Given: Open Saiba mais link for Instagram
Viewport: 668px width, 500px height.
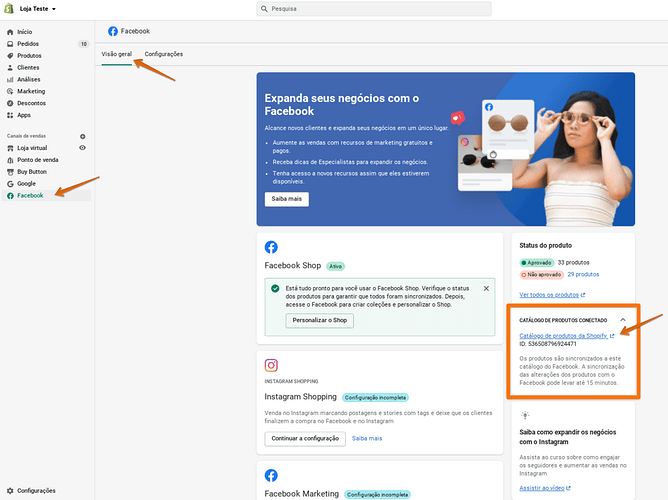Looking at the screenshot, I should point(367,439).
